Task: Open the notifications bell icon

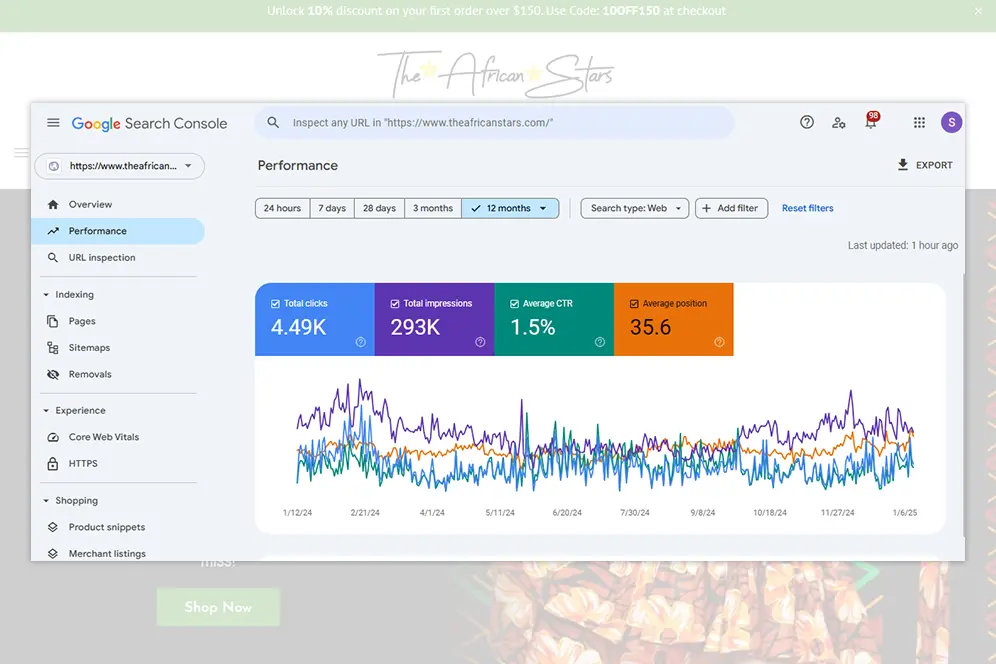Action: tap(871, 123)
